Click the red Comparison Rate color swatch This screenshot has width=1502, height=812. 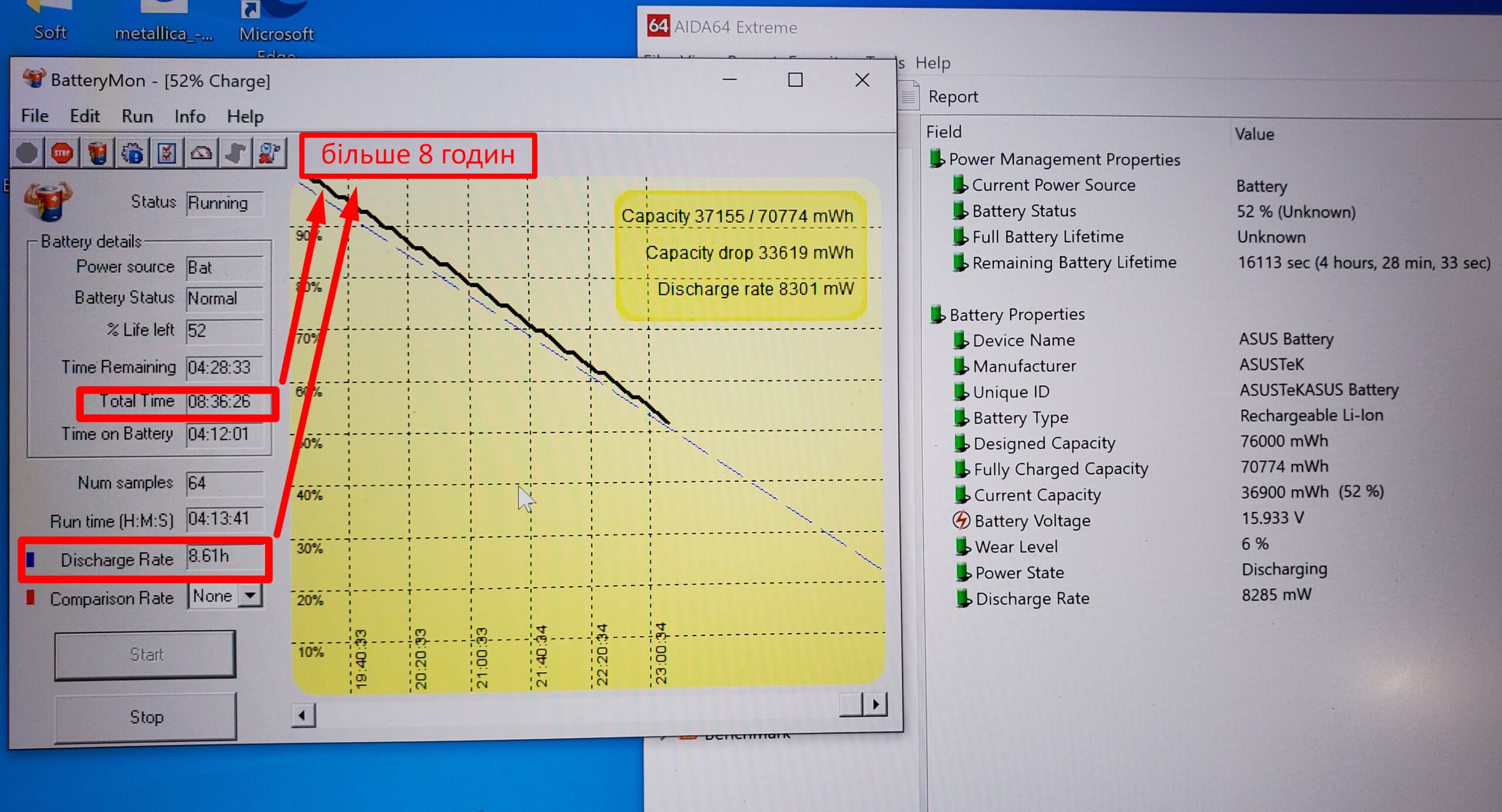(x=31, y=598)
